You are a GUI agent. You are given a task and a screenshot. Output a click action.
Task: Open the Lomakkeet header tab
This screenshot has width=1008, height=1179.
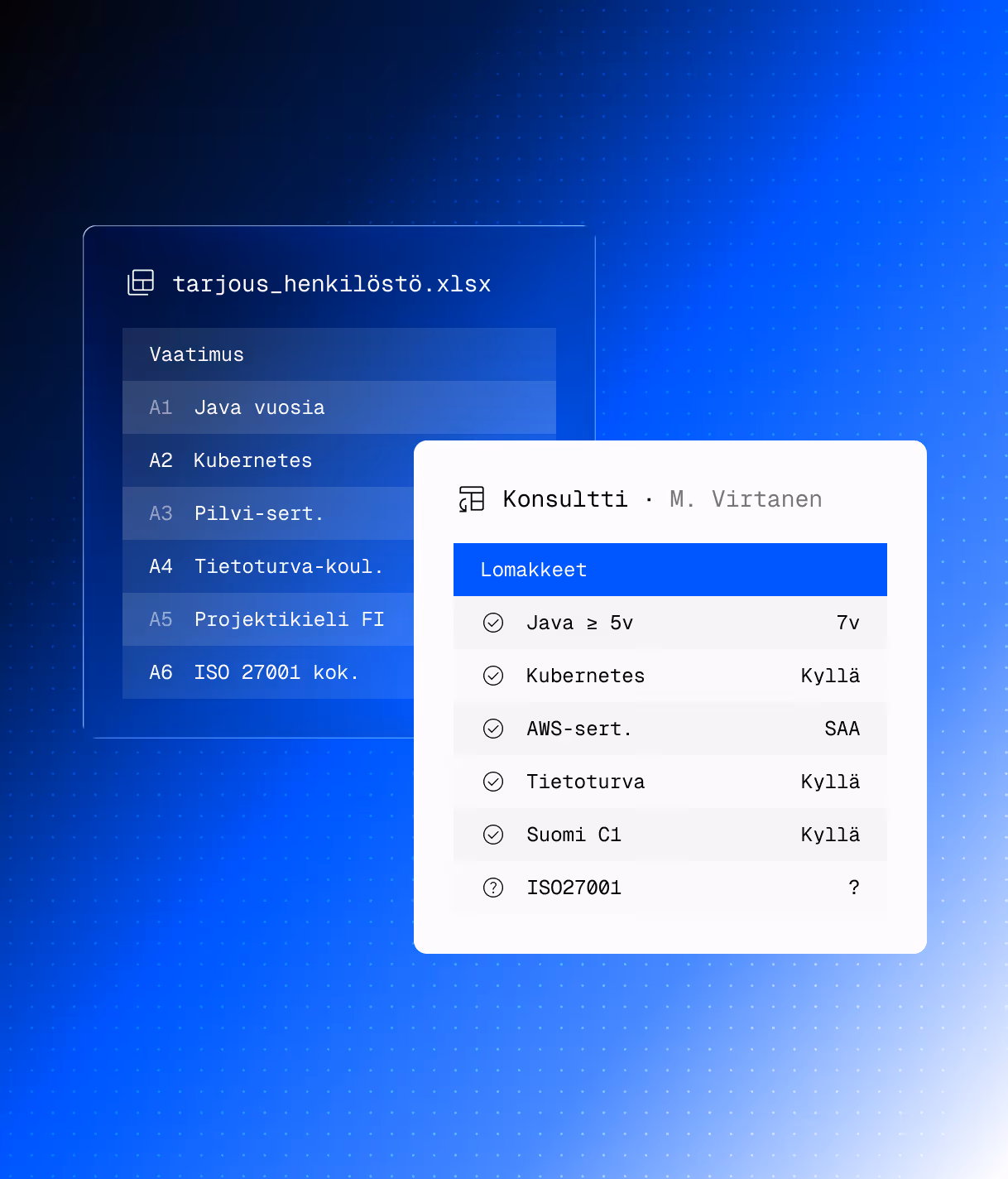click(670, 570)
